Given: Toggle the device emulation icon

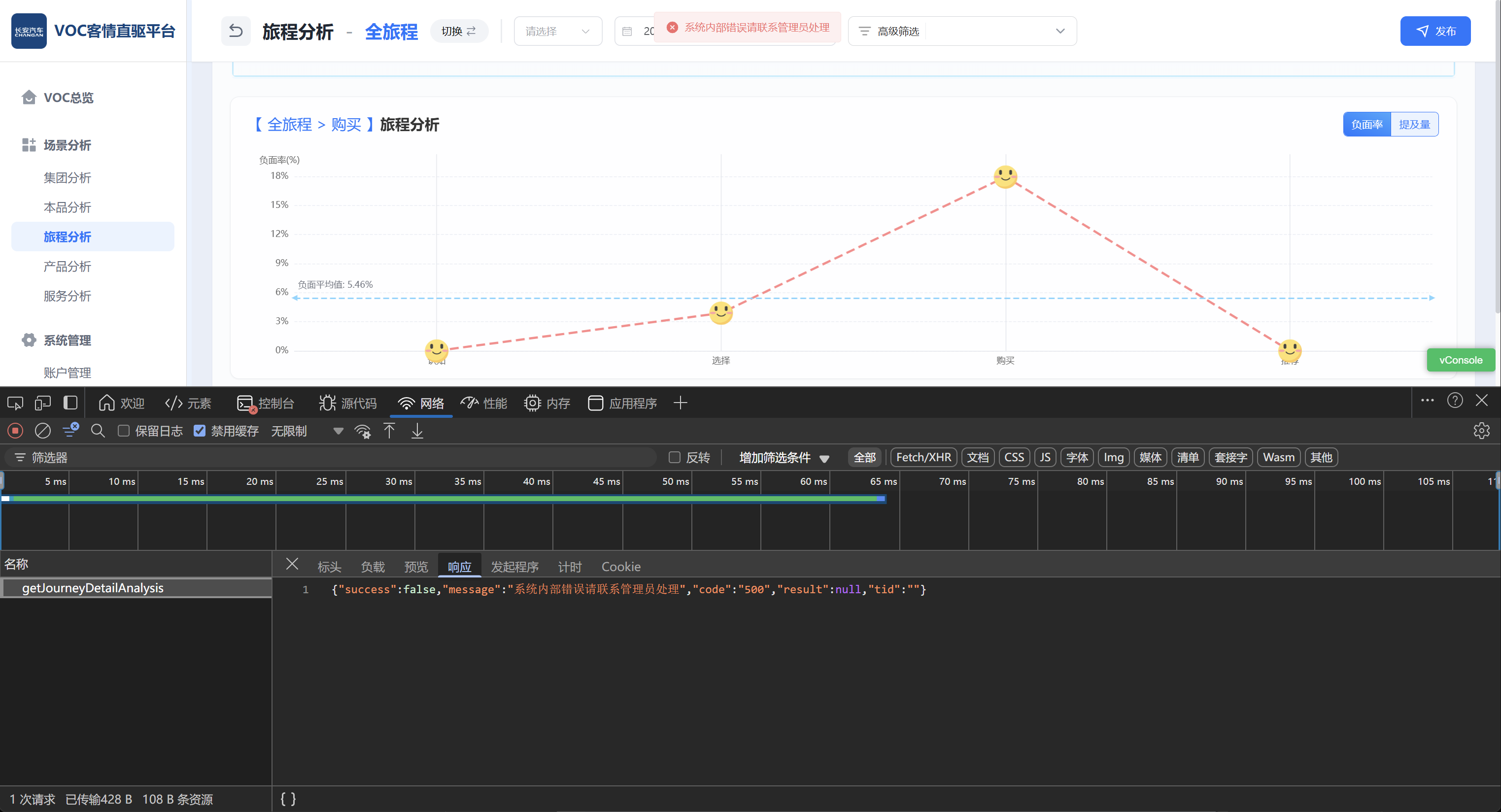Looking at the screenshot, I should pyautogui.click(x=42, y=403).
